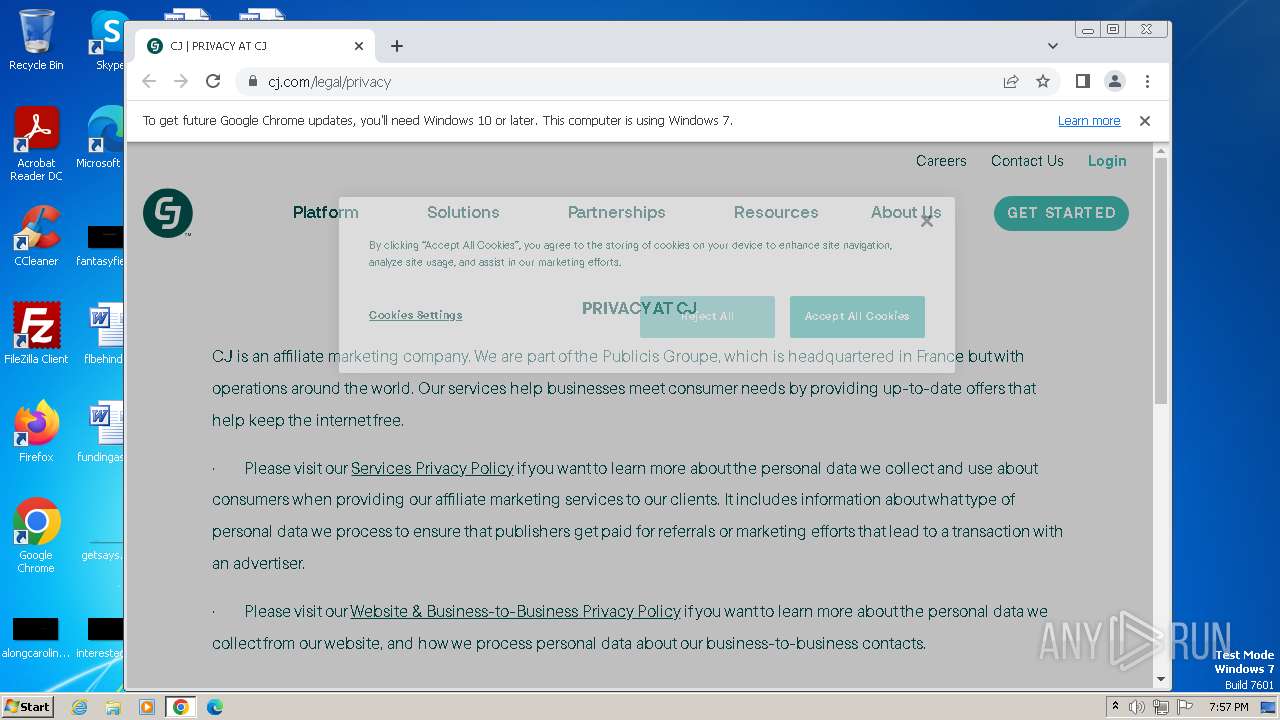View site information lock icon
1280x720 pixels.
pos(252,81)
